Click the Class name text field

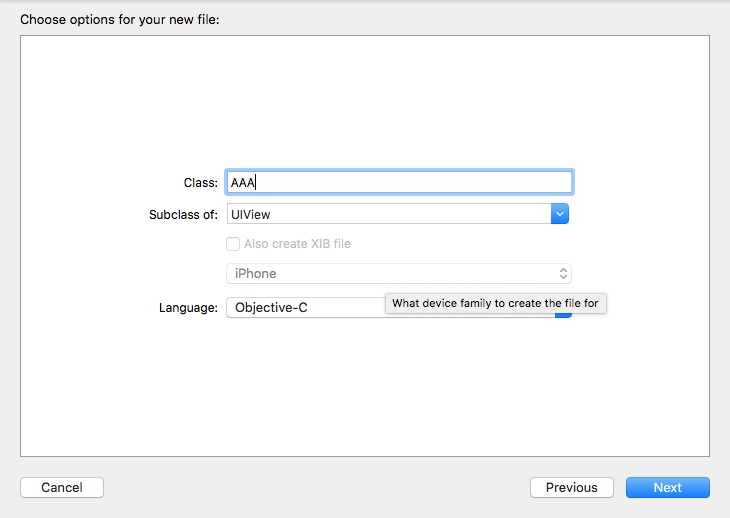(399, 182)
